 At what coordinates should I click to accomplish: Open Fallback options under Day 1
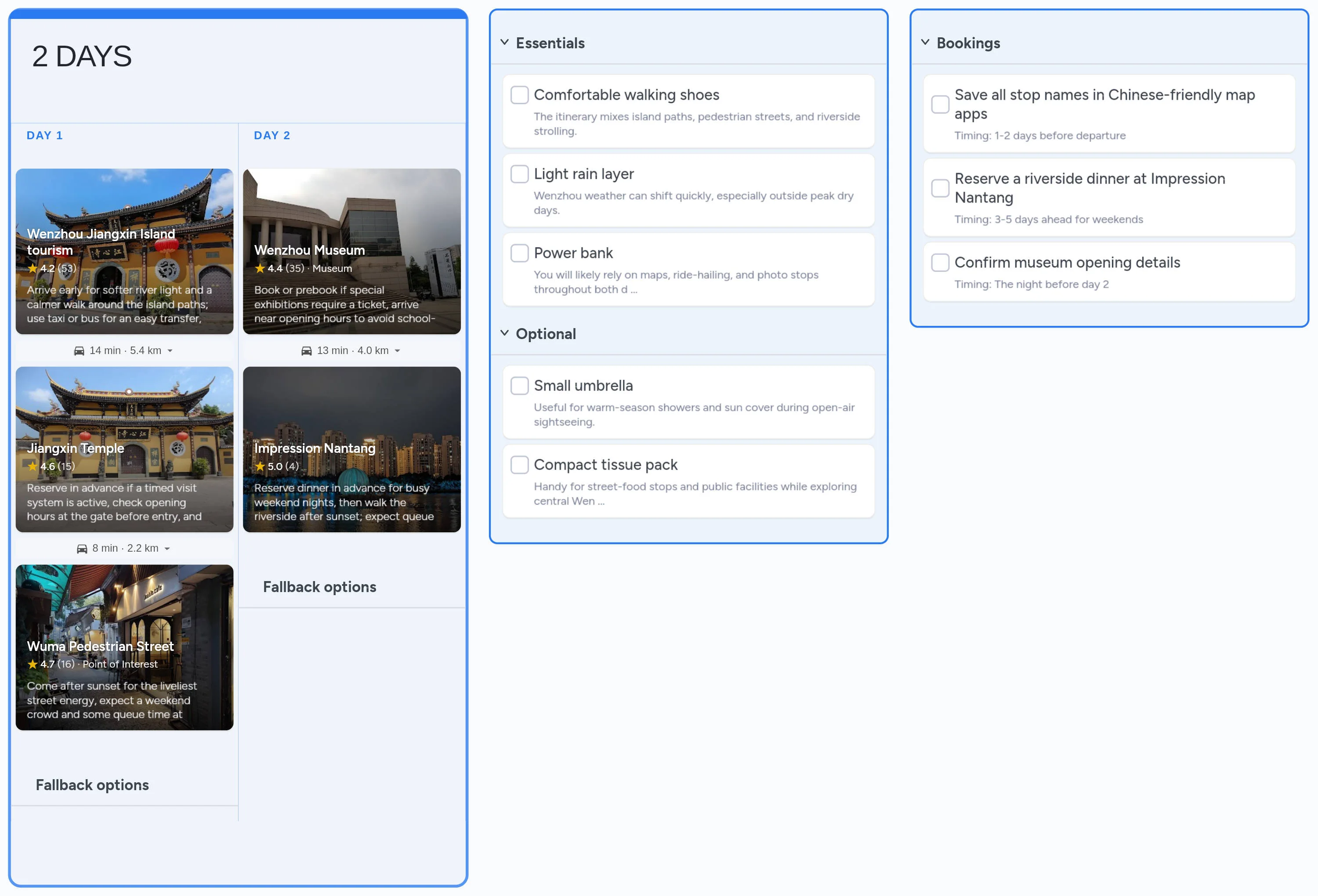(x=92, y=785)
